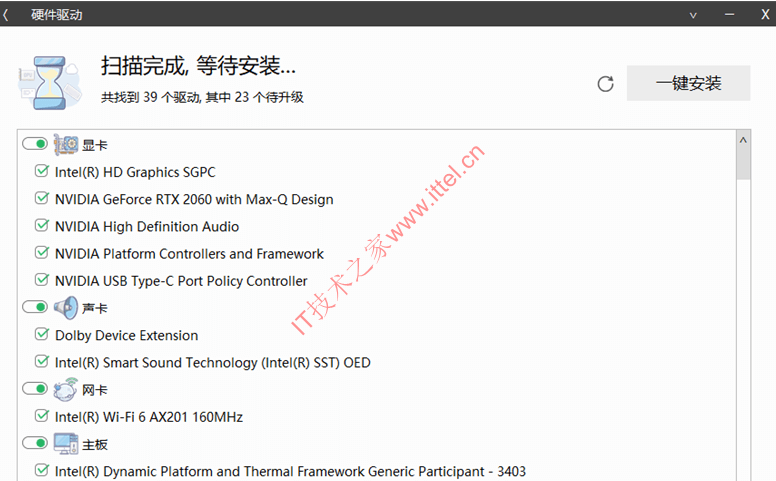Screen dimensions: 776x481
Task: Select NVIDIA High Definition Audio text
Action: (x=147, y=227)
